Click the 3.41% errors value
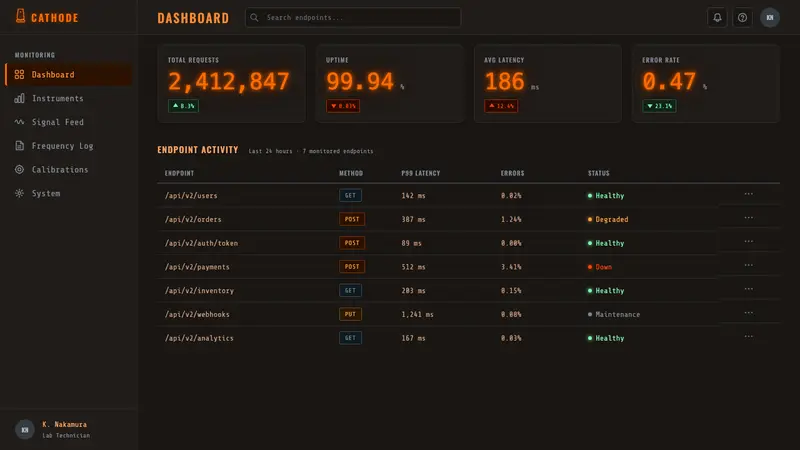 (x=511, y=267)
